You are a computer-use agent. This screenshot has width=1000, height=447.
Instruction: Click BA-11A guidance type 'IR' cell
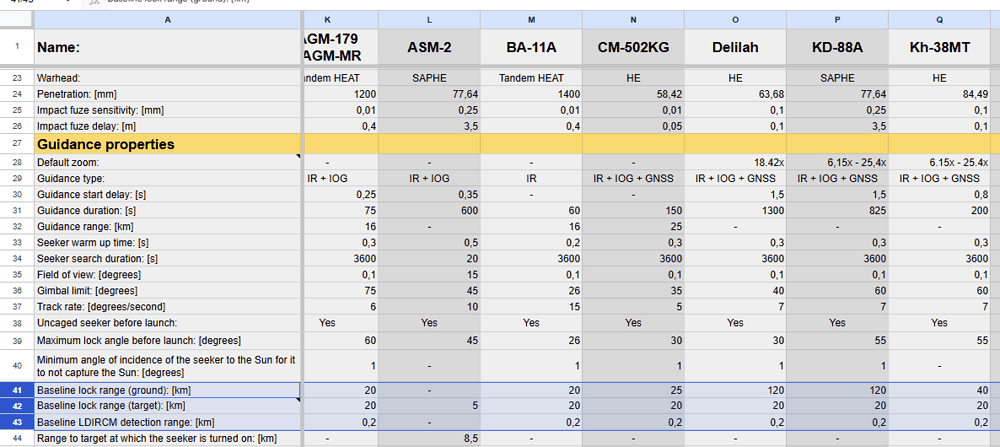tap(531, 179)
